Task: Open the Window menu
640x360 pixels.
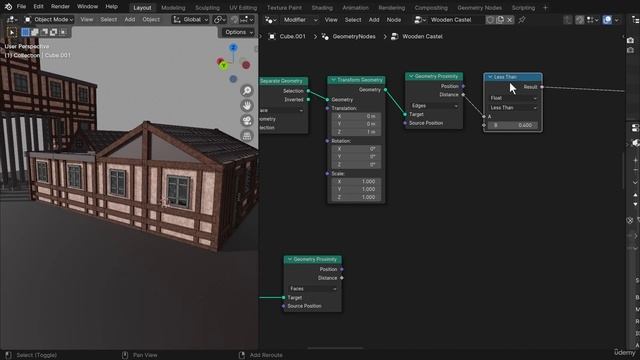Action: coord(87,7)
